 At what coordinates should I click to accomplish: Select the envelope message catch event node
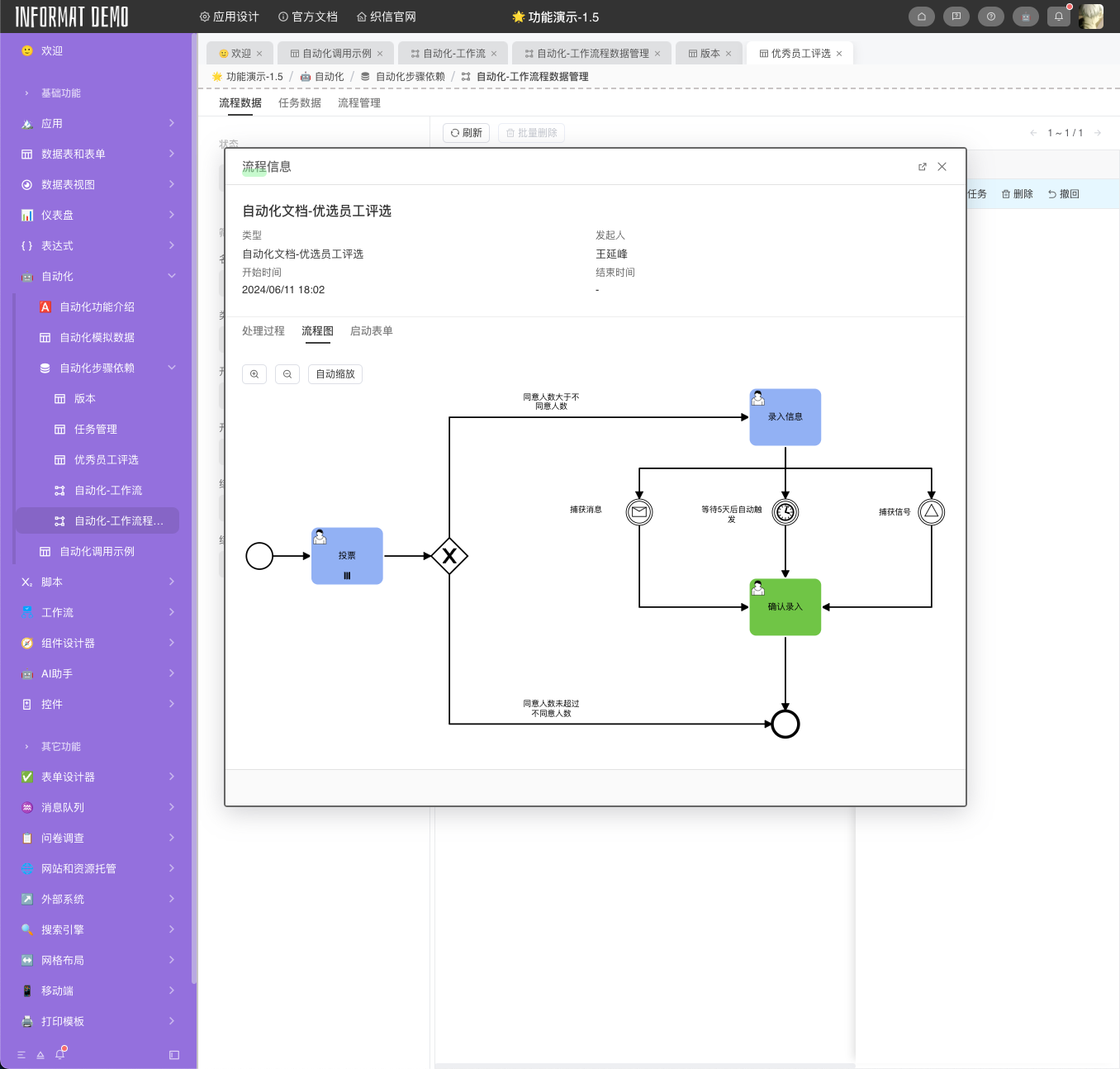pyautogui.click(x=639, y=512)
